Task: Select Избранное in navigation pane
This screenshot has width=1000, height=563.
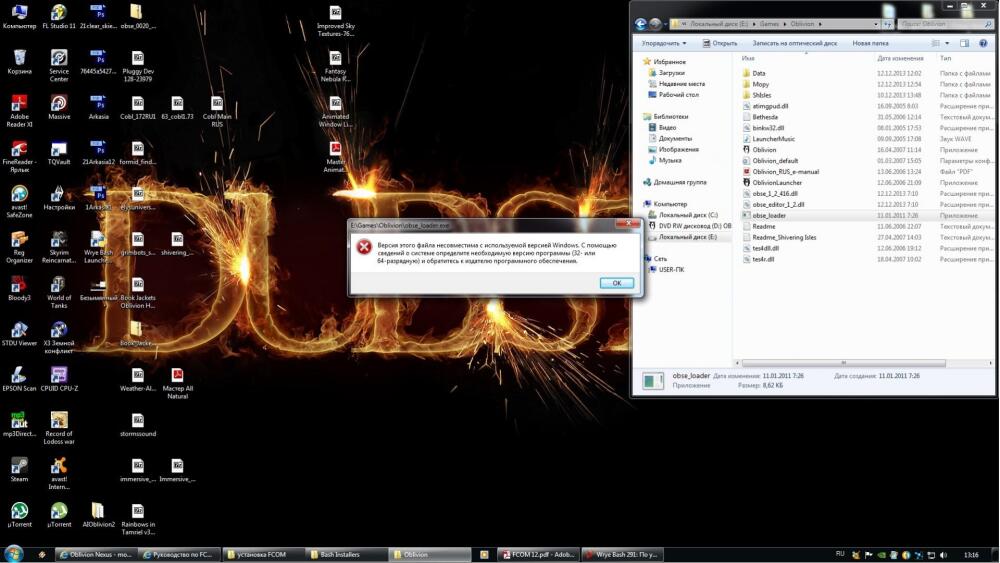Action: 669,62
